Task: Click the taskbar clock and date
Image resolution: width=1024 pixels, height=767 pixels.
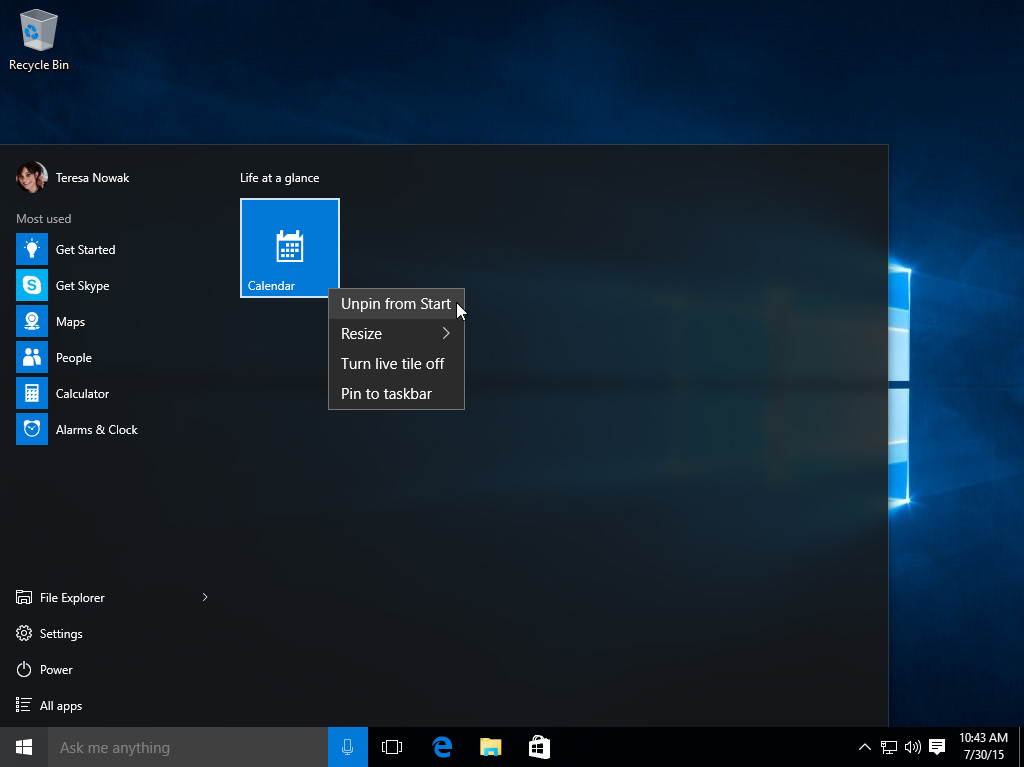Action: 984,747
